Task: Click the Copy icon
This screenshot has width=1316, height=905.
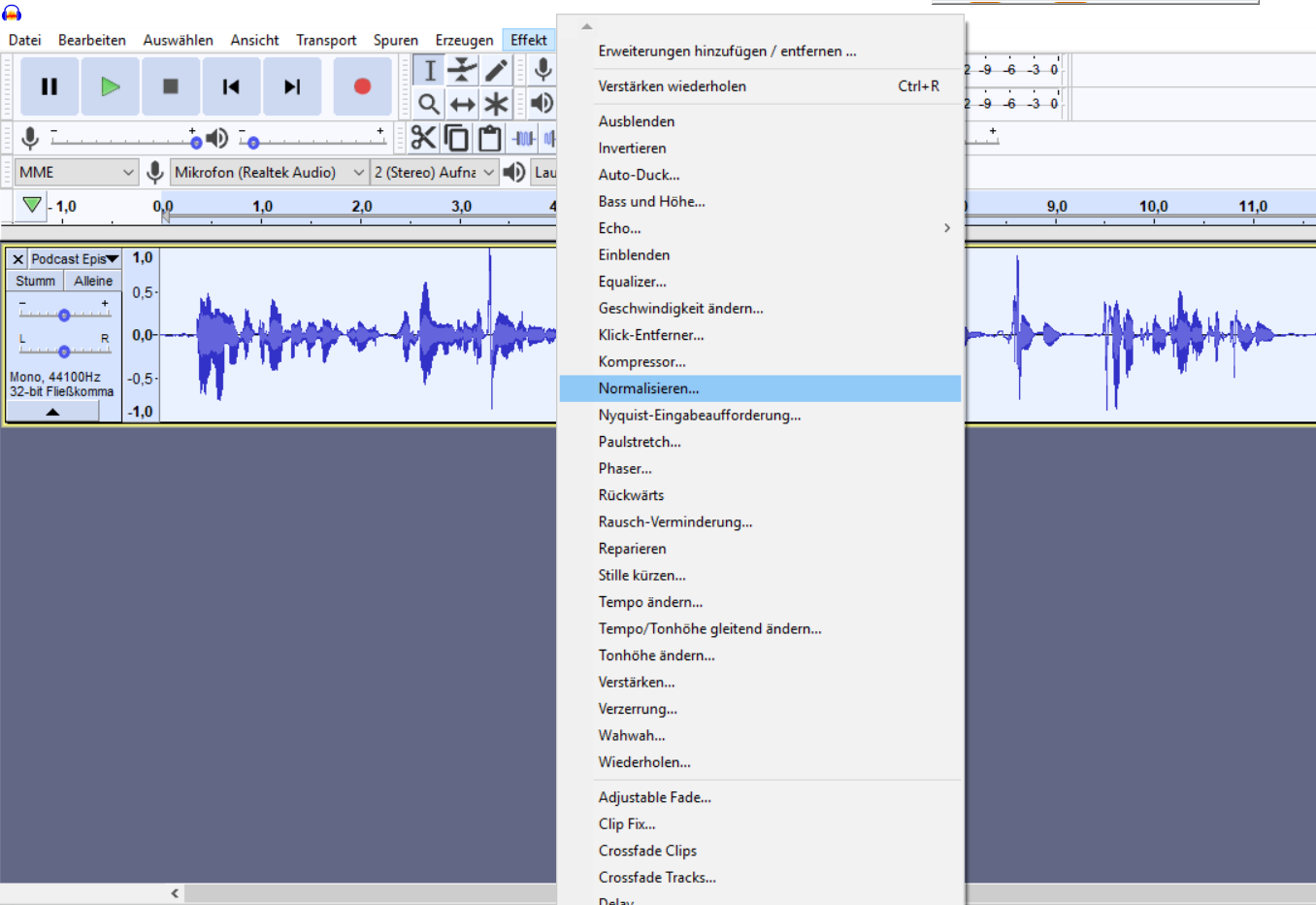Action: click(456, 138)
